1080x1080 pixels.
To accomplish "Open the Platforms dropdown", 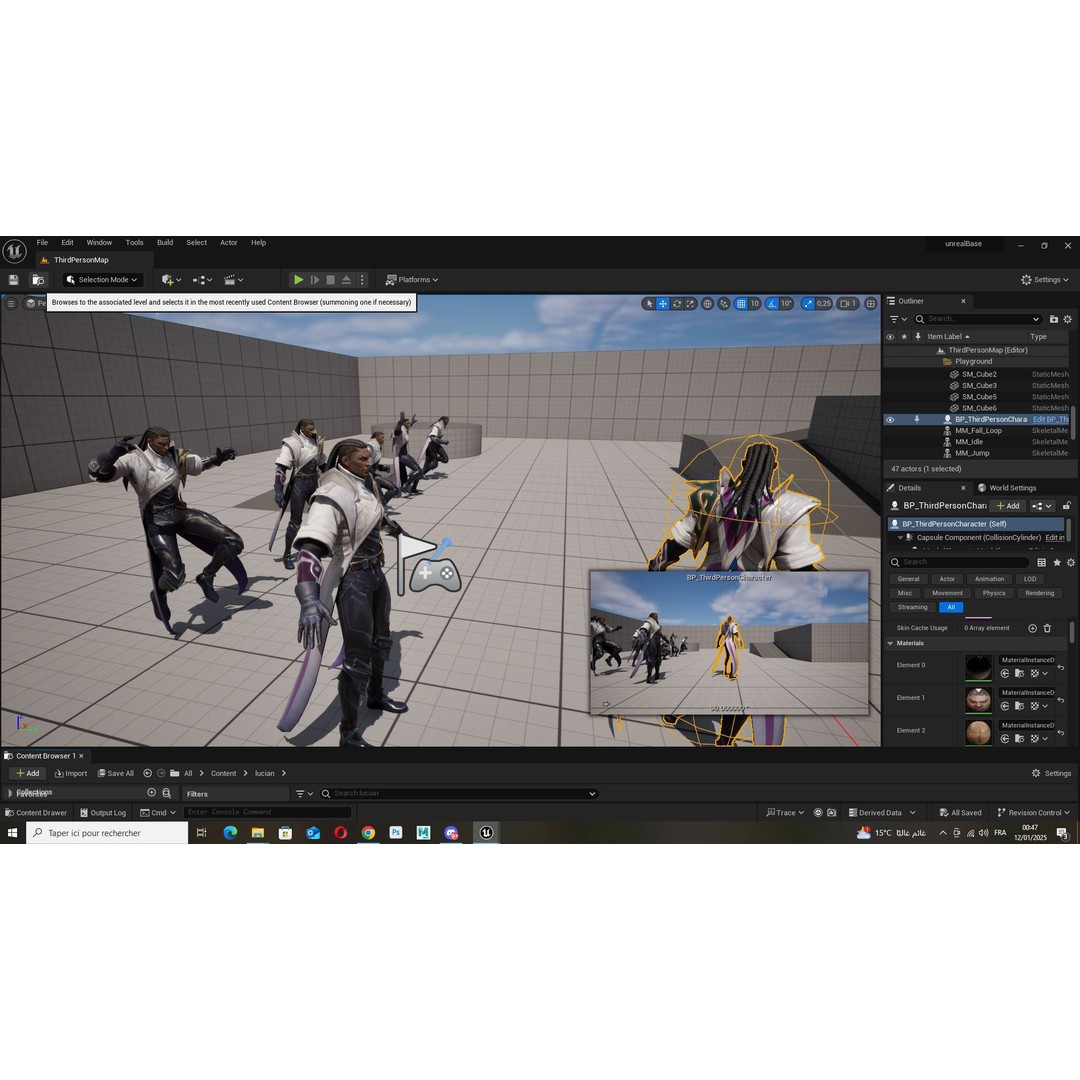I will tap(412, 280).
